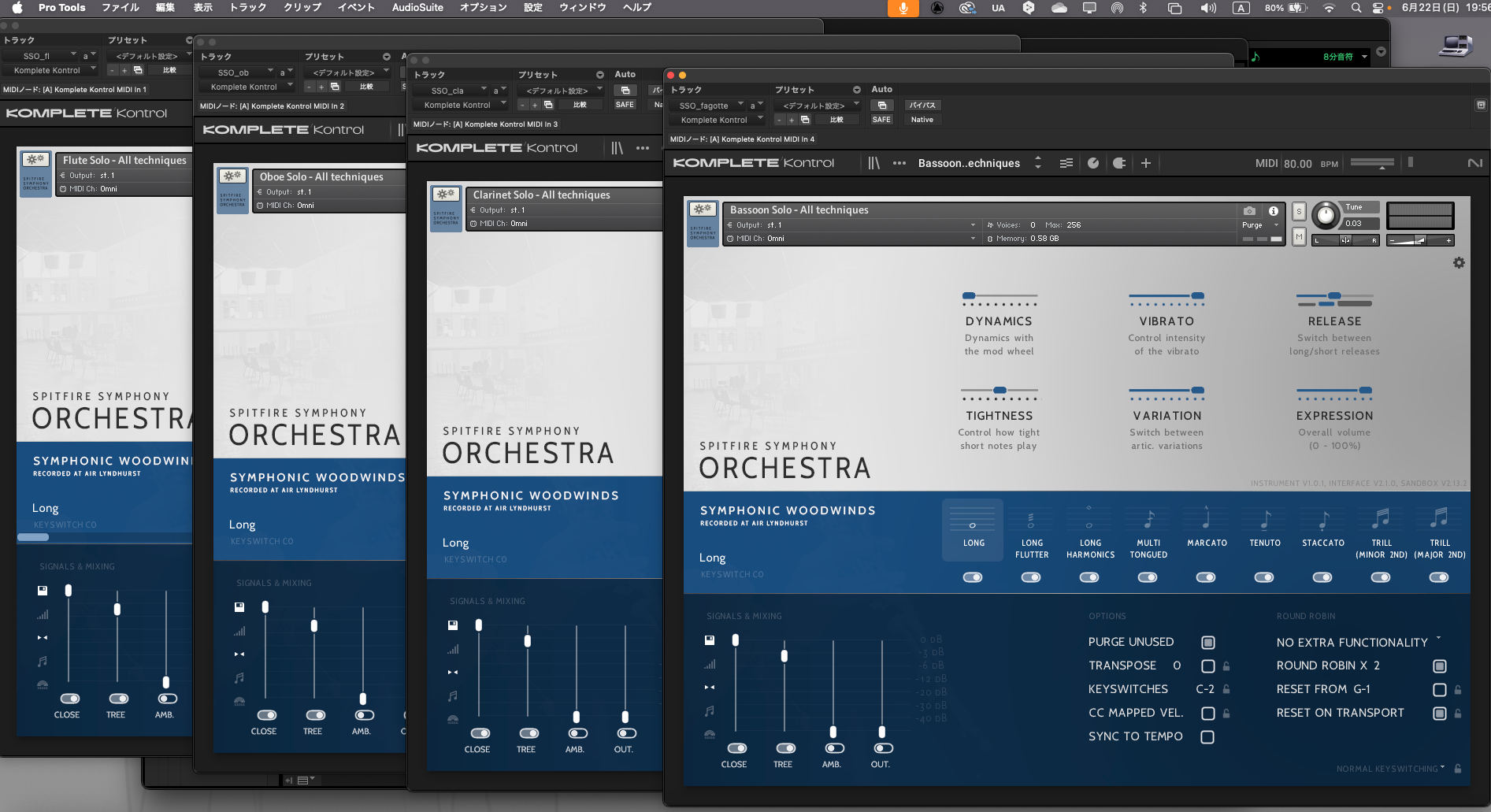The image size is (1491, 812).
Task: Open the クリップ menu
Action: click(302, 7)
